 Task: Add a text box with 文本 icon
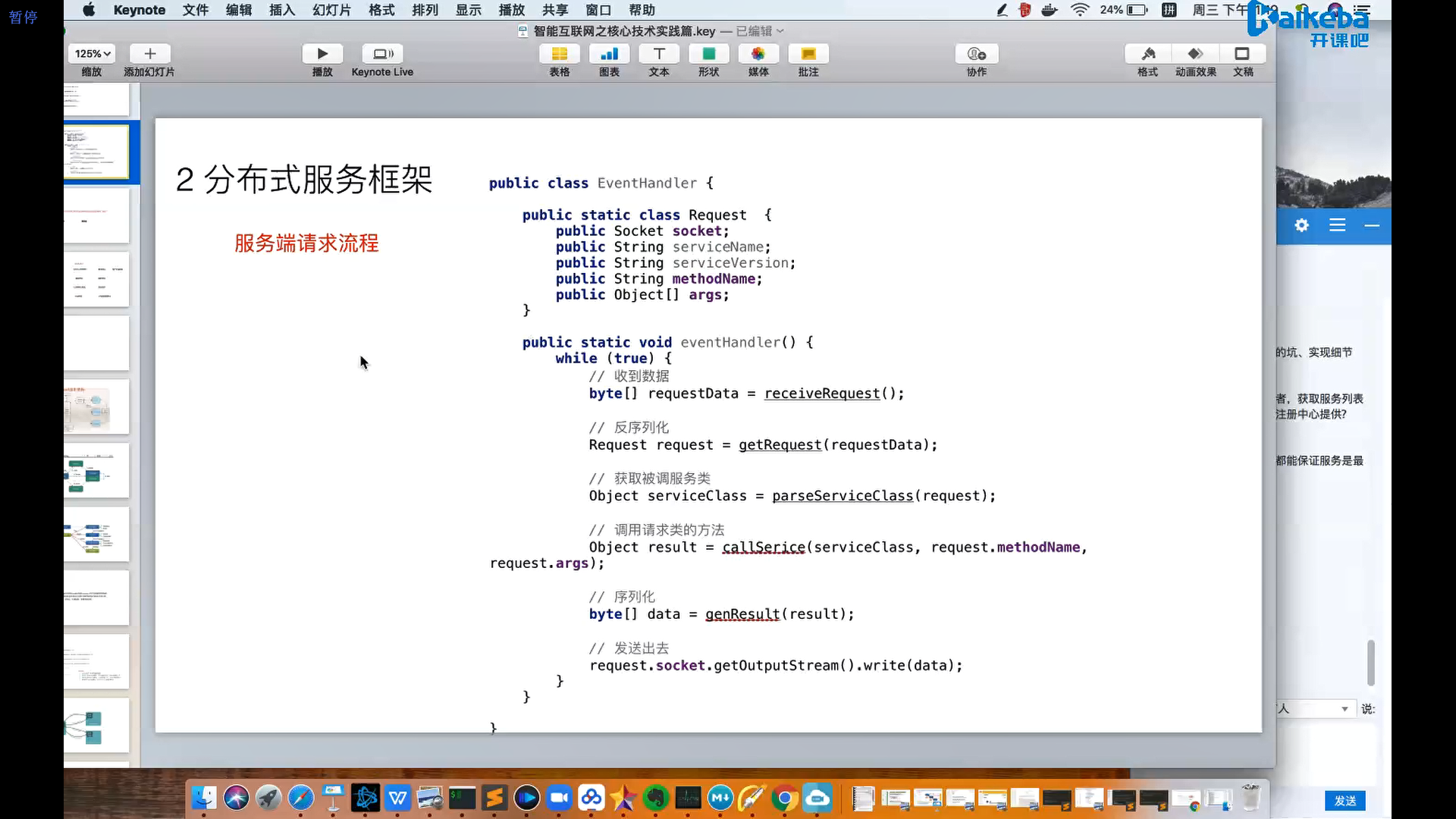pos(659,54)
